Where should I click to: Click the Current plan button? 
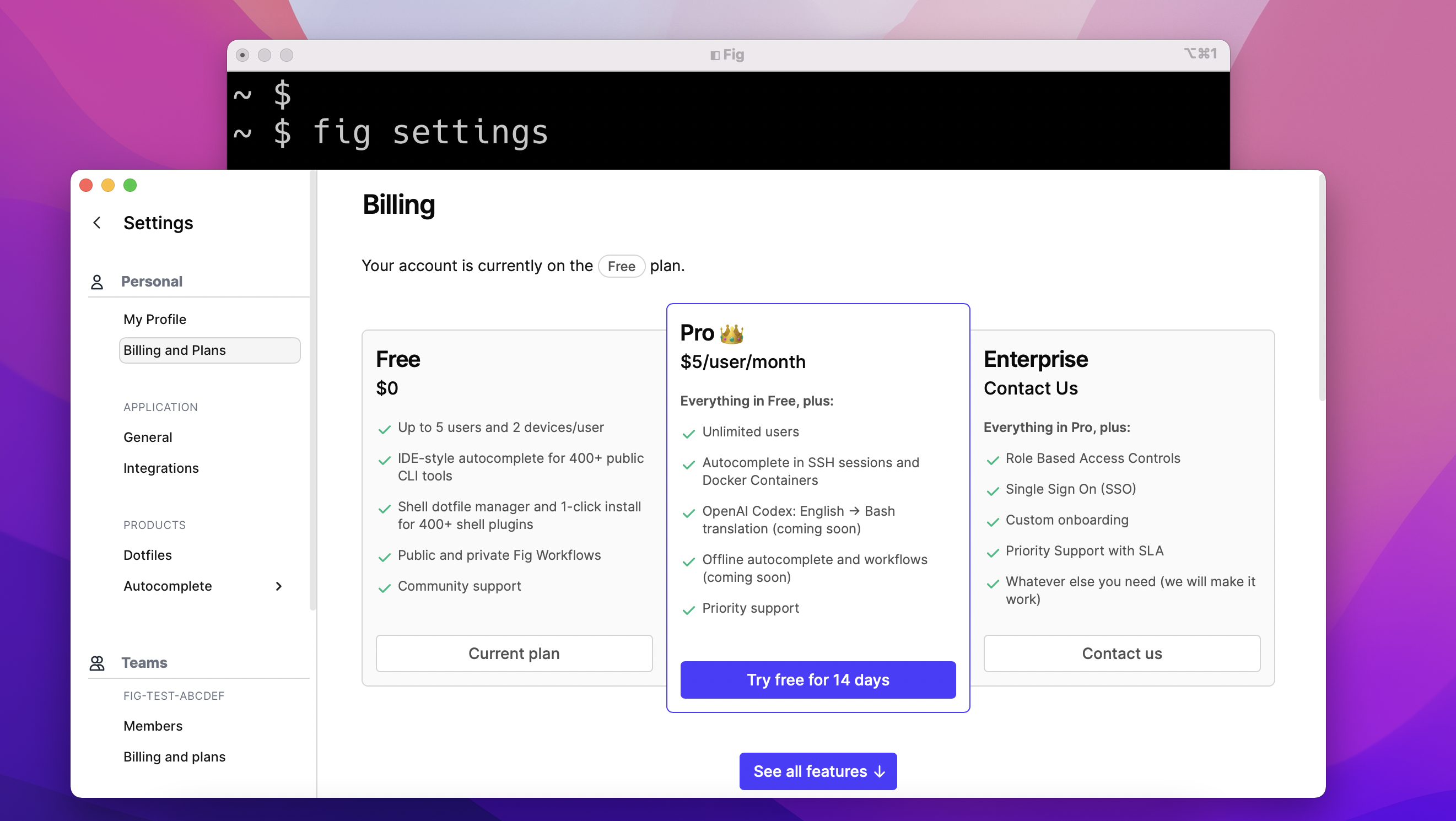click(514, 653)
